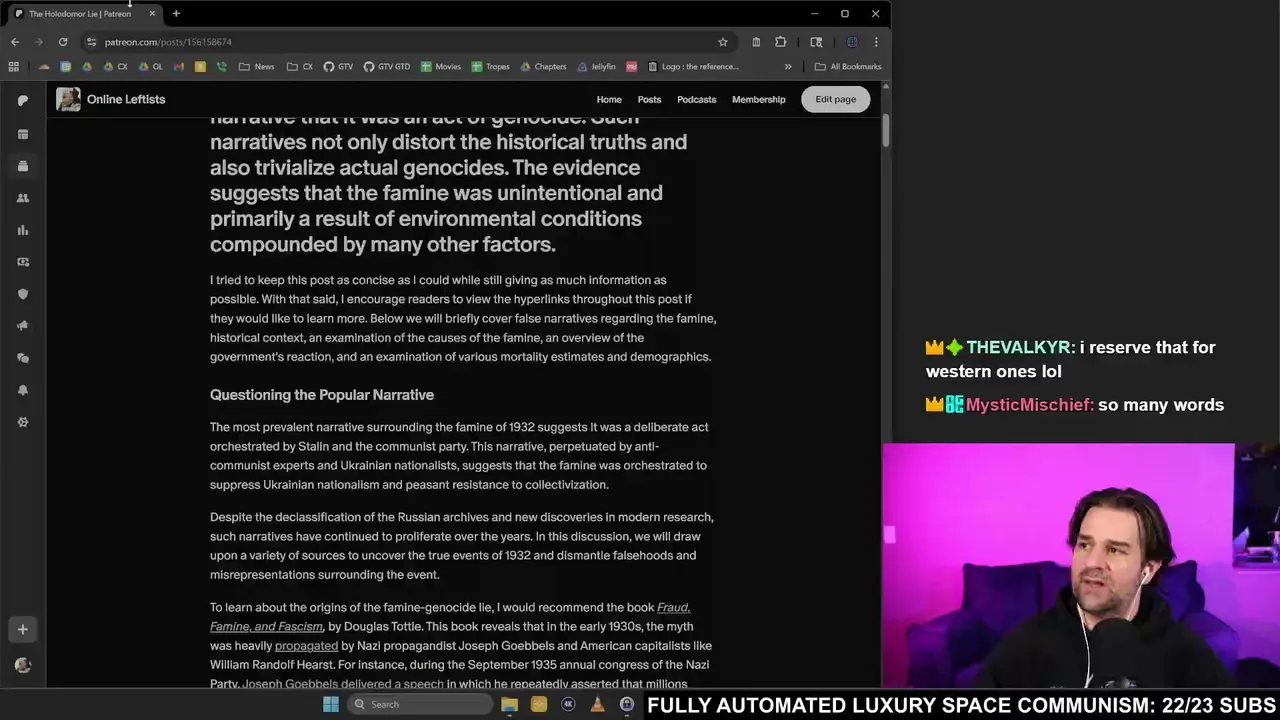Screen dimensions: 1280x720
Task: Open the CX bookmarks folder
Action: 300,67
